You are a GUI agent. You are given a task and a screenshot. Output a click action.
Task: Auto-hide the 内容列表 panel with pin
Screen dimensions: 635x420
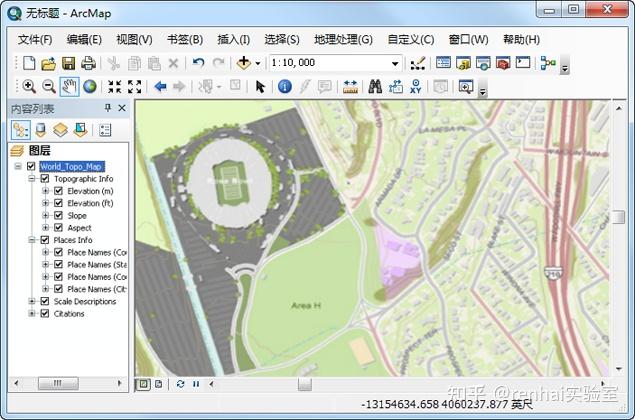[108, 108]
